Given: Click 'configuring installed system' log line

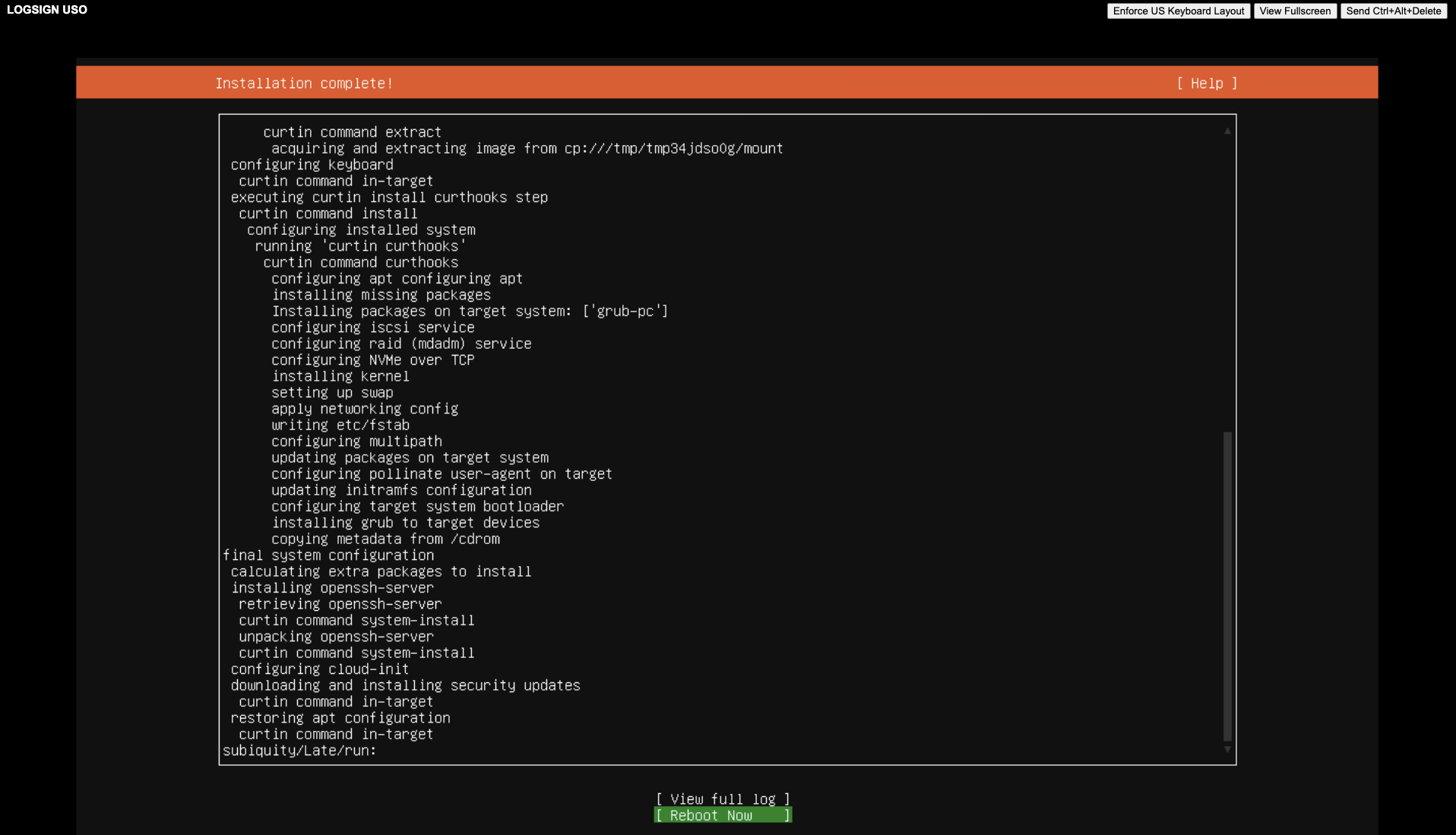Looking at the screenshot, I should tap(361, 230).
